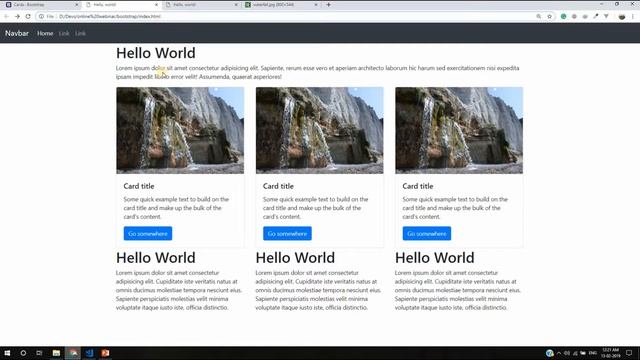Close the waterfall.jpg tab
Image resolution: width=640 pixels, height=360 pixels.
(x=316, y=5)
